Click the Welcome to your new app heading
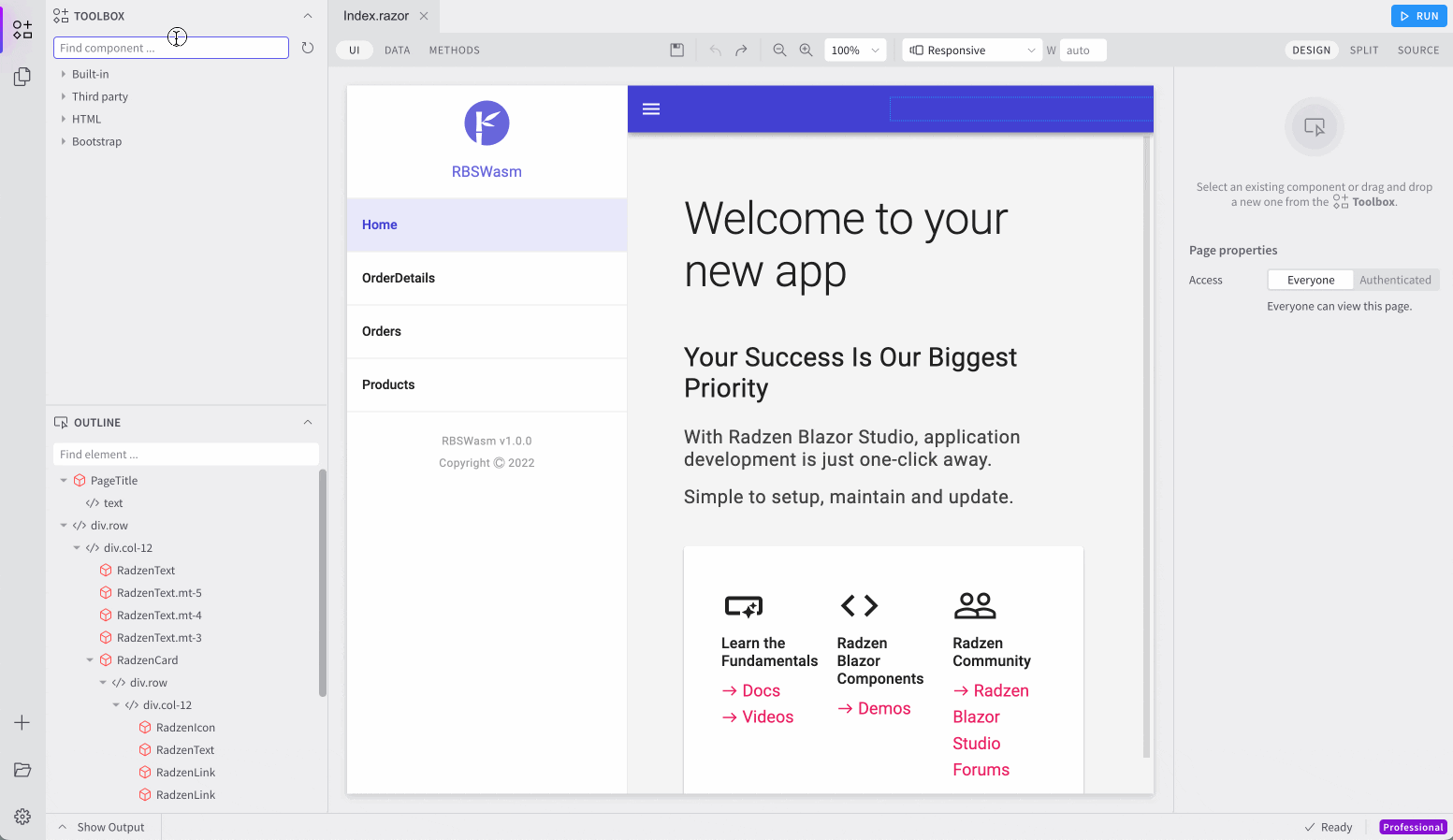Image resolution: width=1453 pixels, height=840 pixels. [x=846, y=245]
